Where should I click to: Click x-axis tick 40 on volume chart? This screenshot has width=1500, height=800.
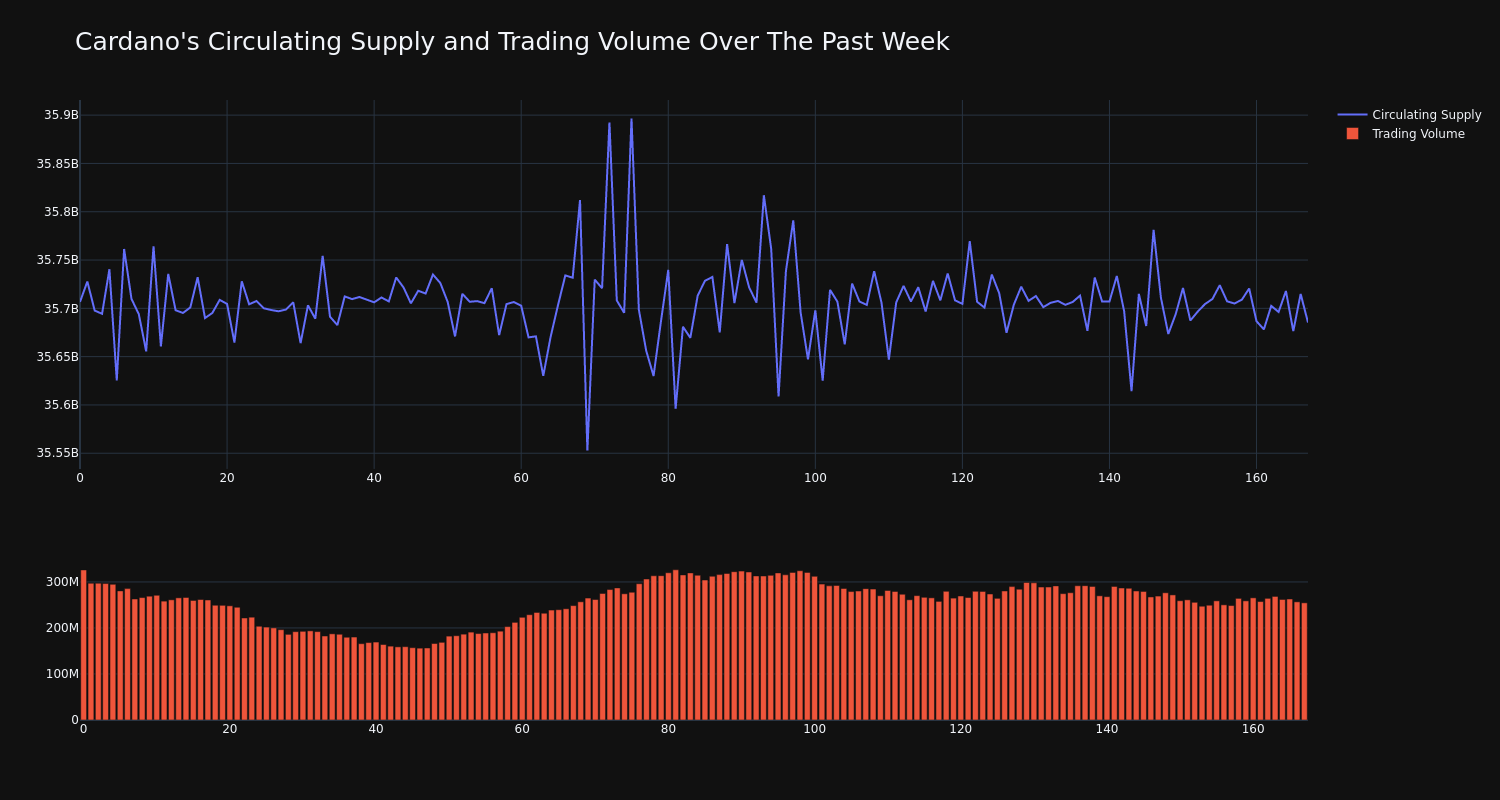[376, 729]
